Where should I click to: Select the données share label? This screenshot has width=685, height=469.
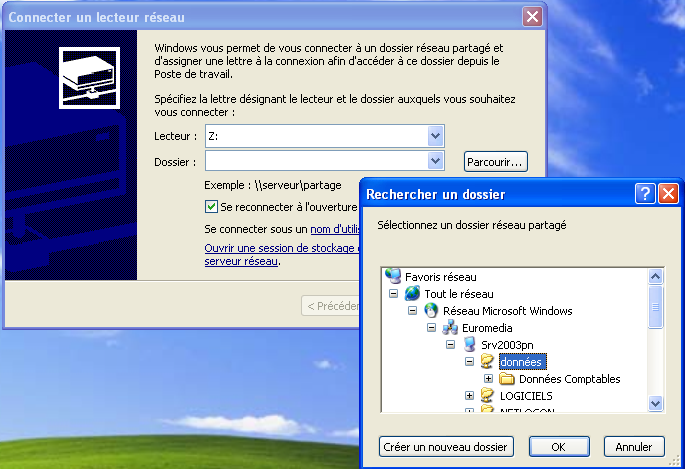pyautogui.click(x=522, y=362)
